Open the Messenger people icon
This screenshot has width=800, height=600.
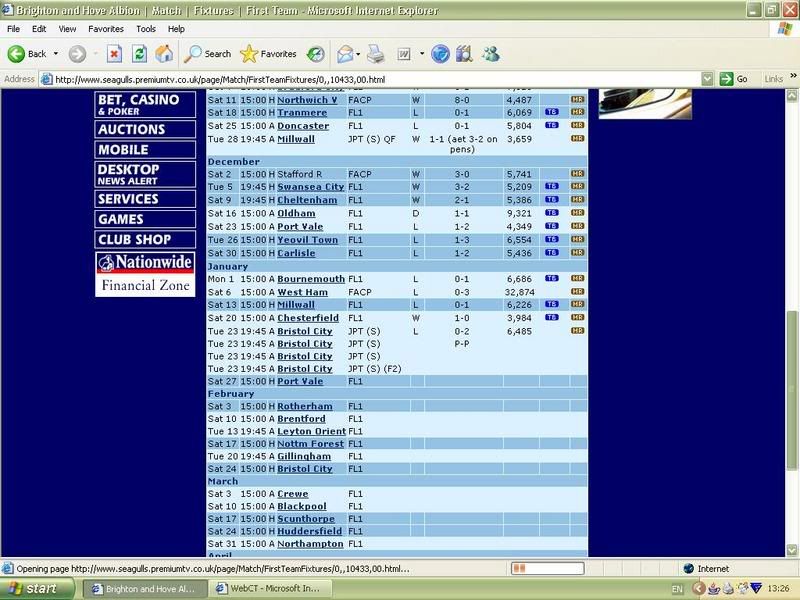[x=491, y=54]
